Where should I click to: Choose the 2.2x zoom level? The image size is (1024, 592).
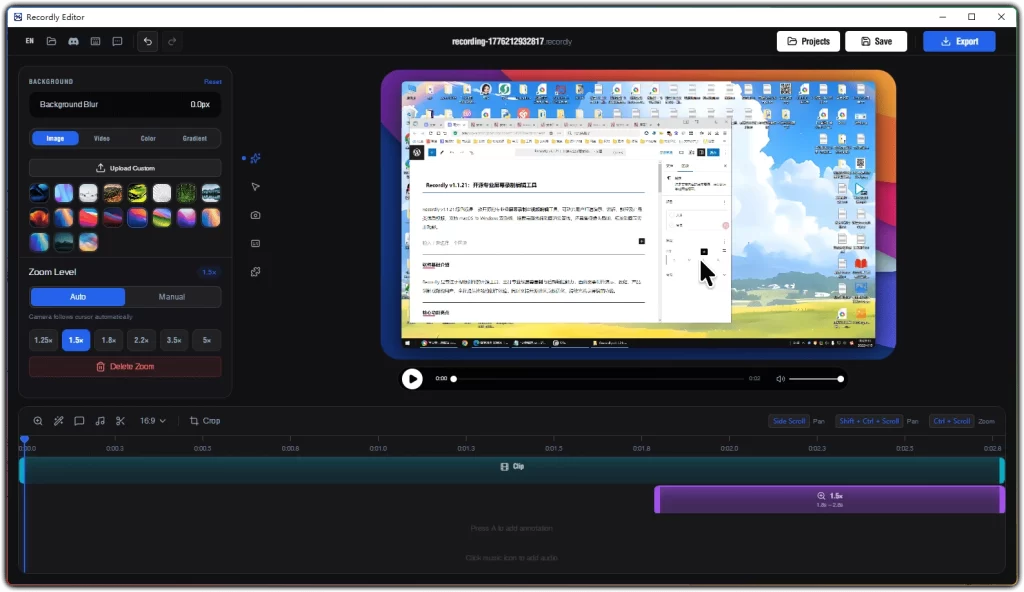141,340
